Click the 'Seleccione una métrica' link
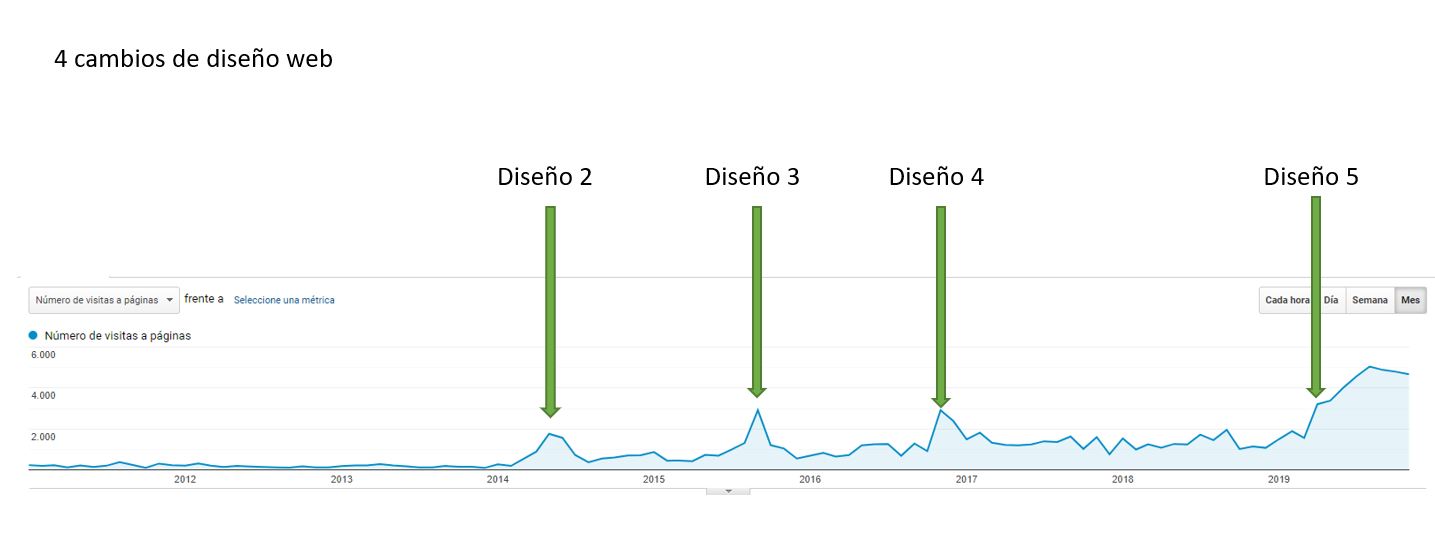The image size is (1435, 551). click(x=284, y=300)
